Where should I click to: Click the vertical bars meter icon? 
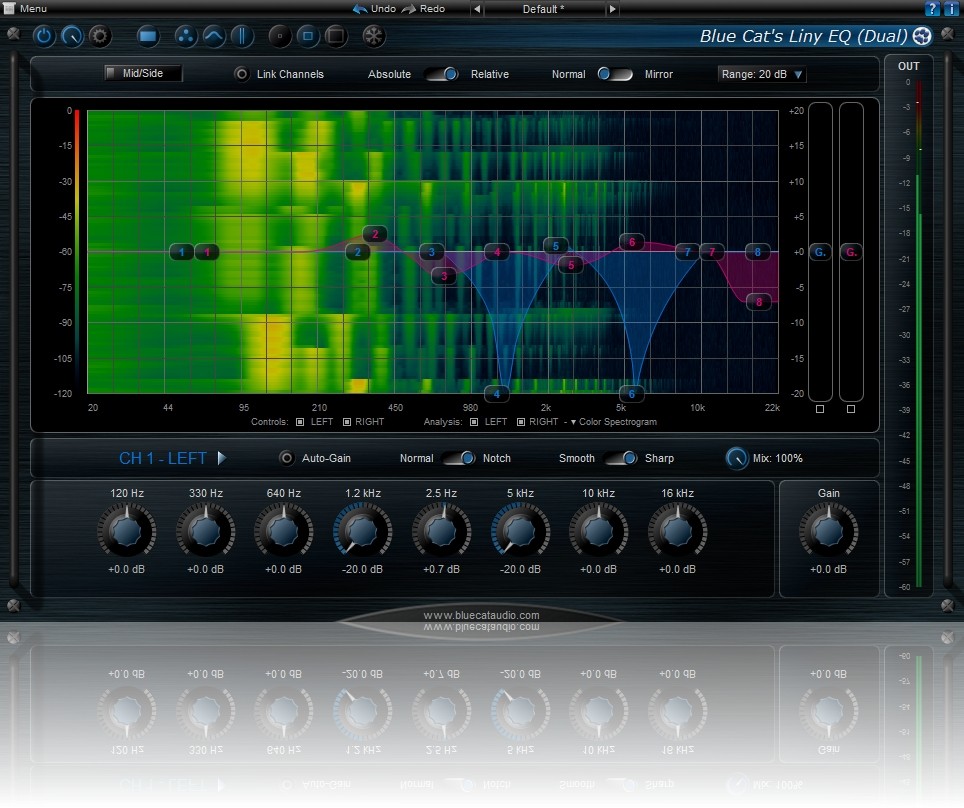pyautogui.click(x=242, y=36)
